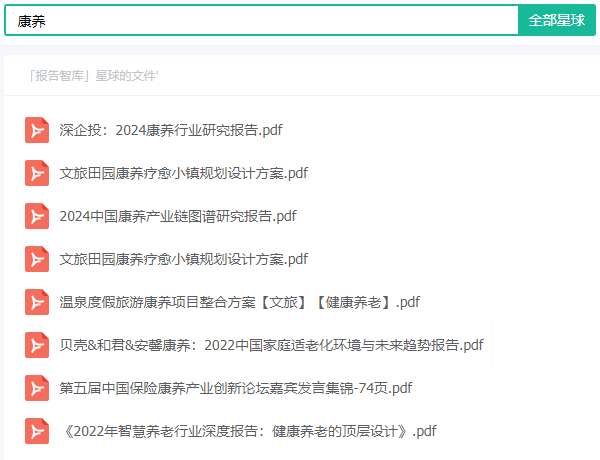Image resolution: width=600 pixels, height=460 pixels.
Task: Click PDF icon for 贝壳&和君&安馨康养 report
Action: (x=37, y=345)
